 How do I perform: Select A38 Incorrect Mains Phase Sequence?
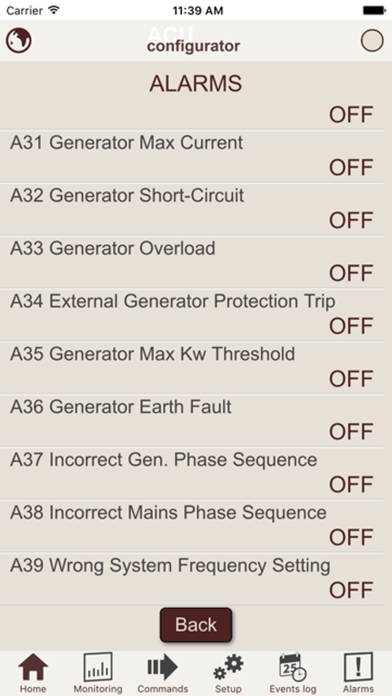(191, 526)
